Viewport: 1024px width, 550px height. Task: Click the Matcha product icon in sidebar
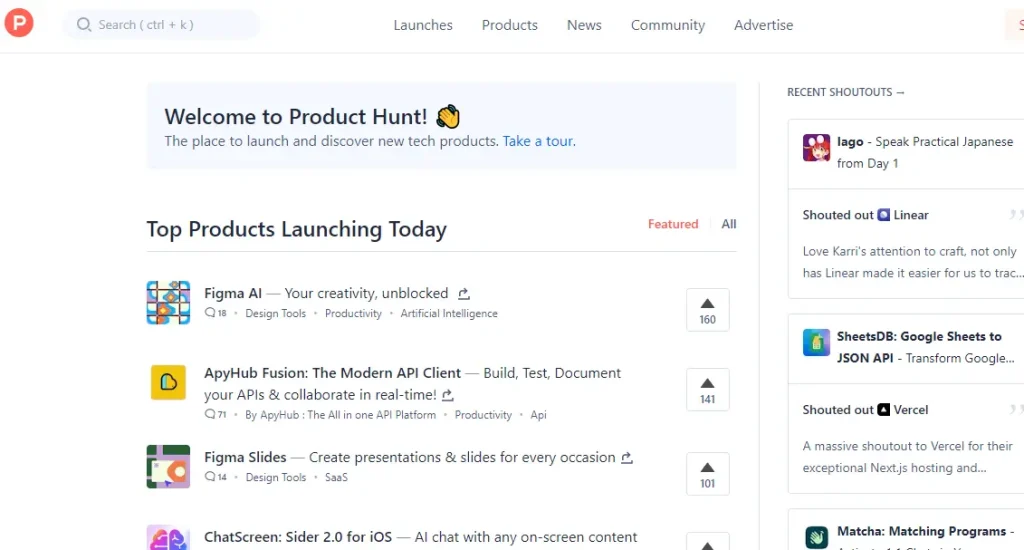[x=816, y=537]
